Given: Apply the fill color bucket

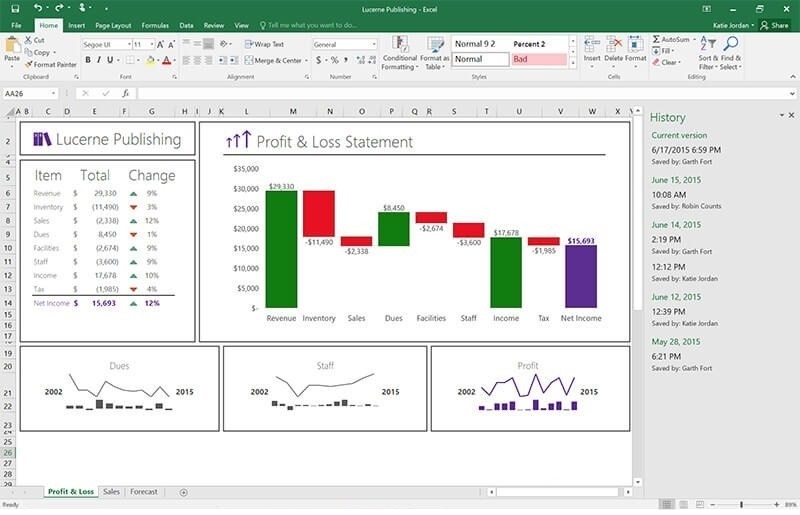Looking at the screenshot, I should pos(150,60).
